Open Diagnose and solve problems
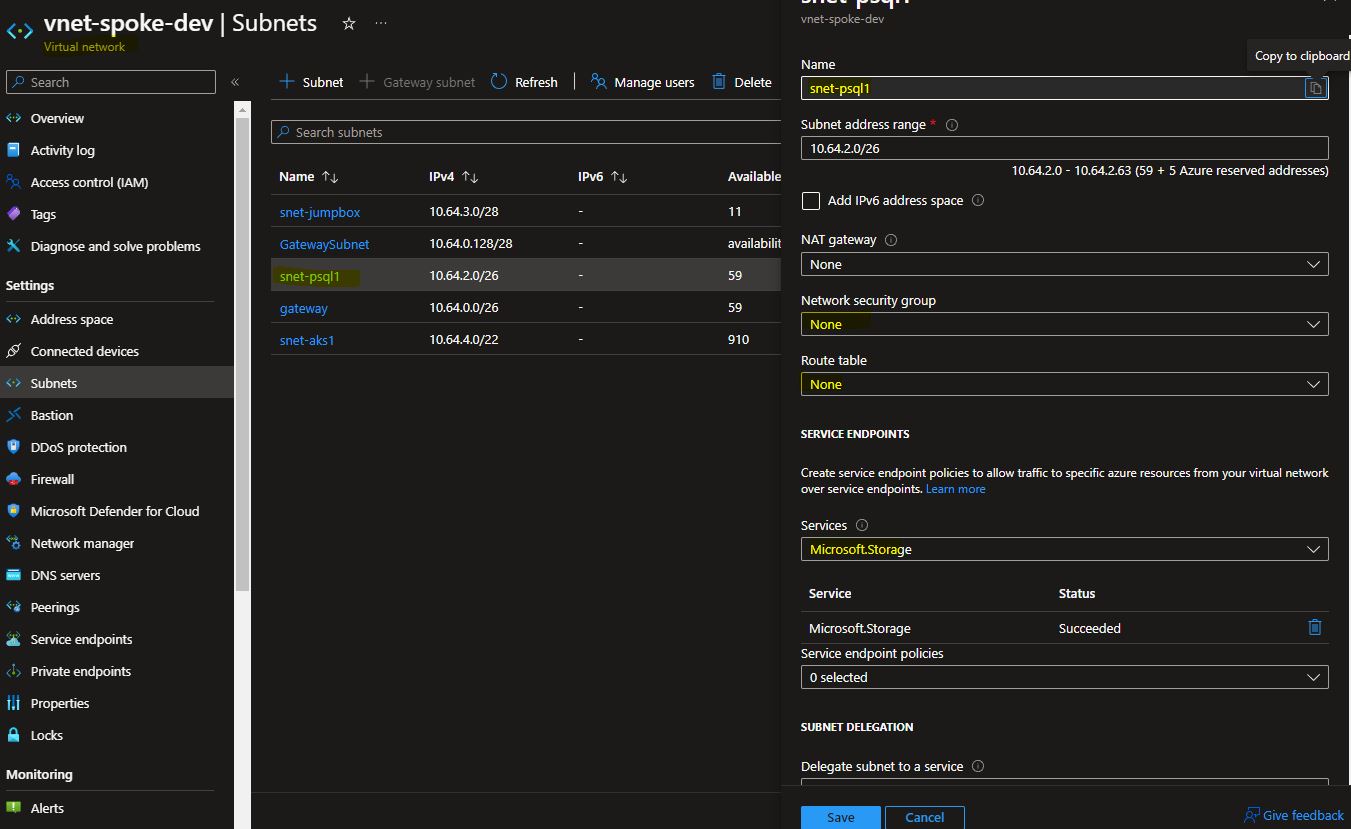 click(x=118, y=246)
